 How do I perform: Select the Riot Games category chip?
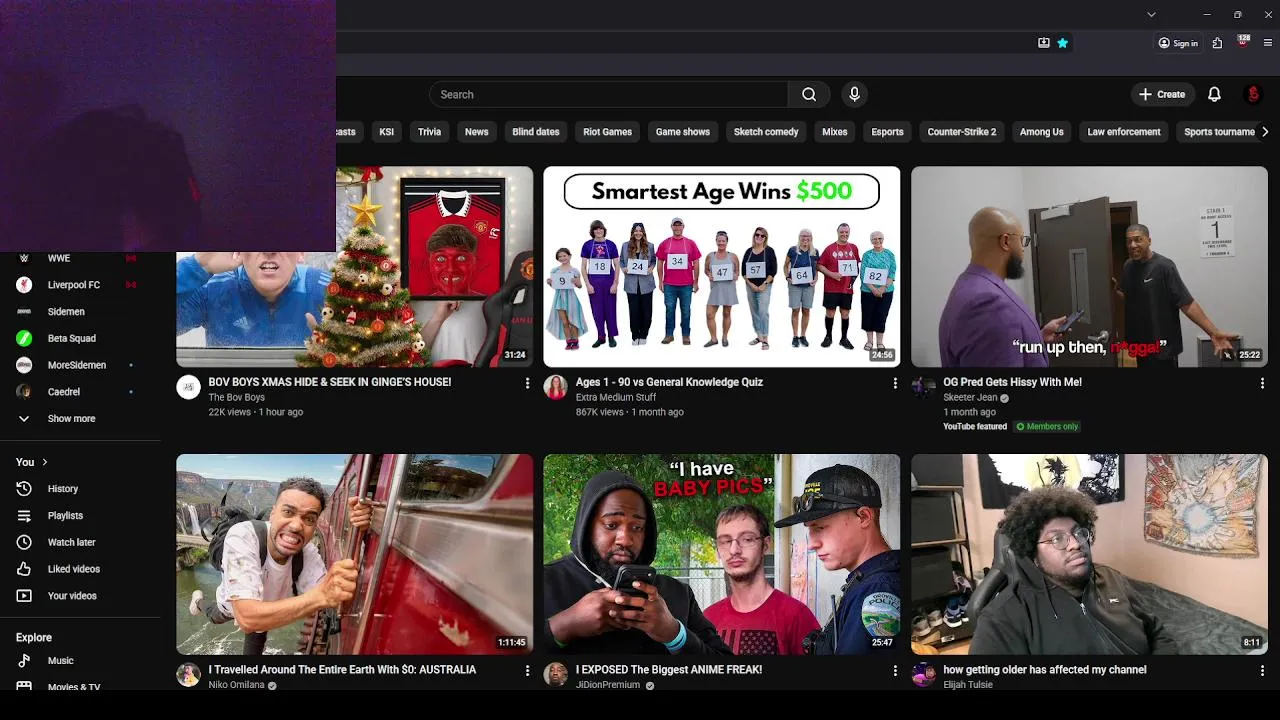608,132
